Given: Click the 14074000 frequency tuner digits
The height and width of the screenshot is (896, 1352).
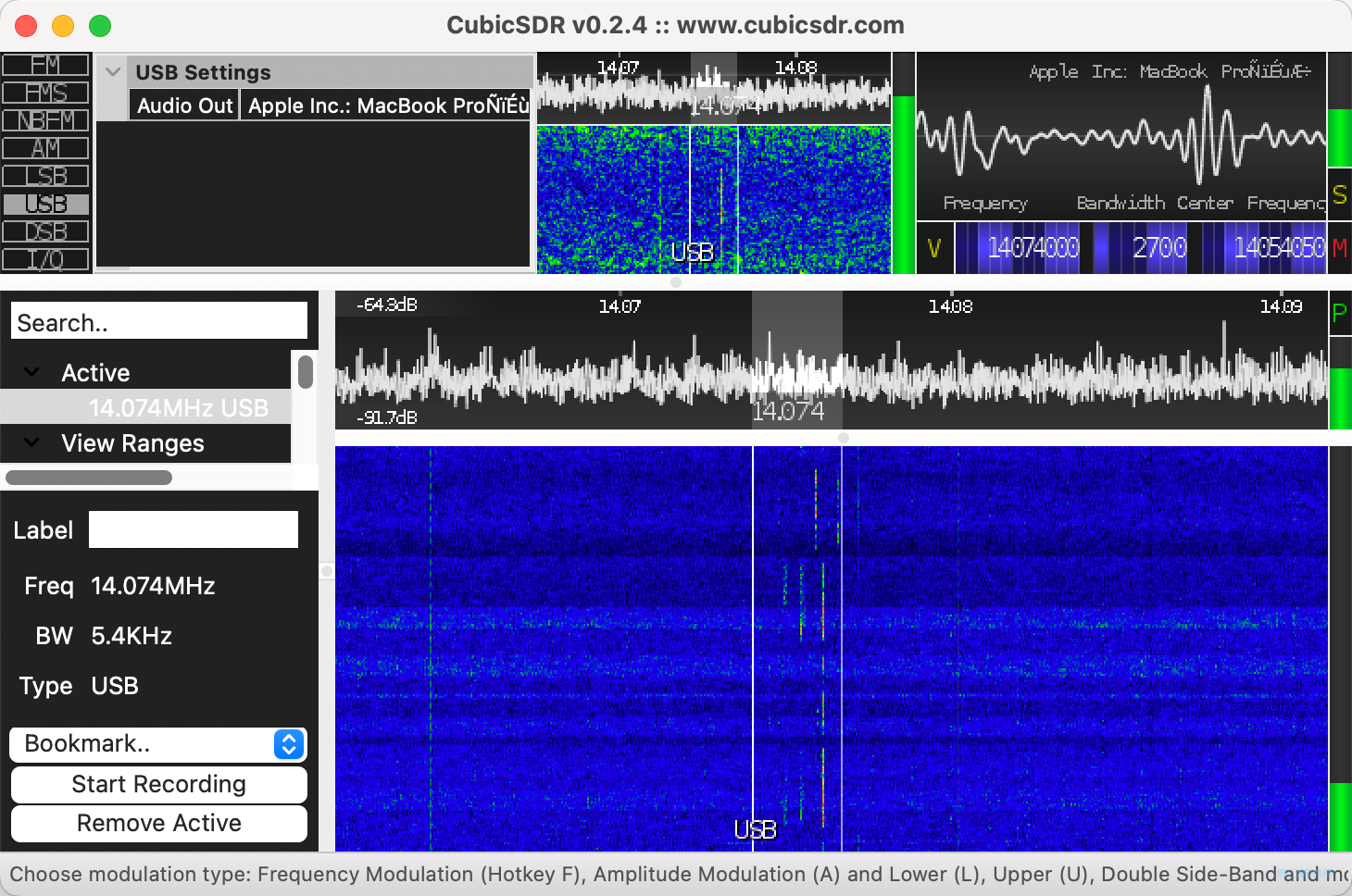Looking at the screenshot, I should tap(1033, 247).
